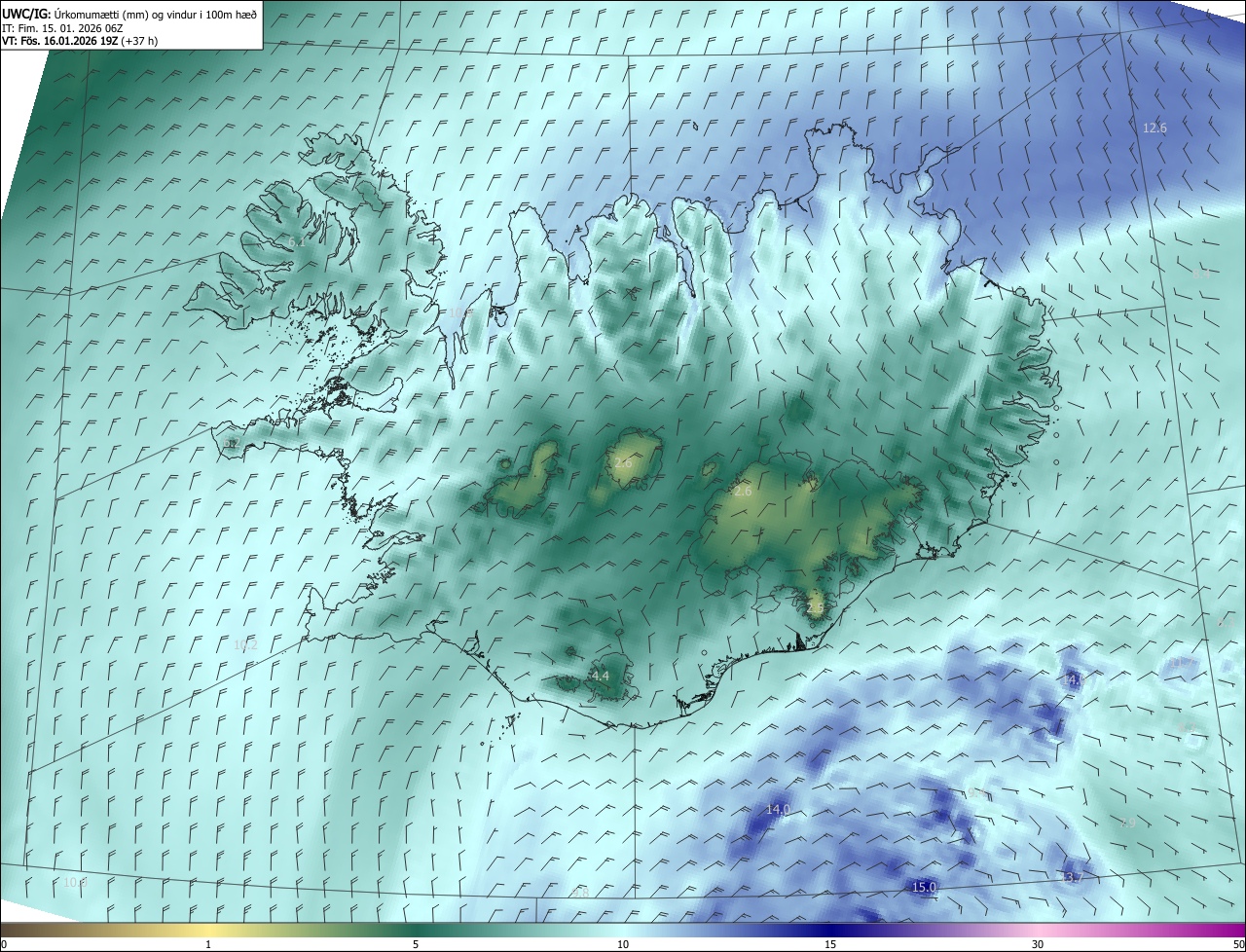1246x952 pixels.
Task: Click the UWC/IG Úrkomumætti title line
Action: coord(129,14)
